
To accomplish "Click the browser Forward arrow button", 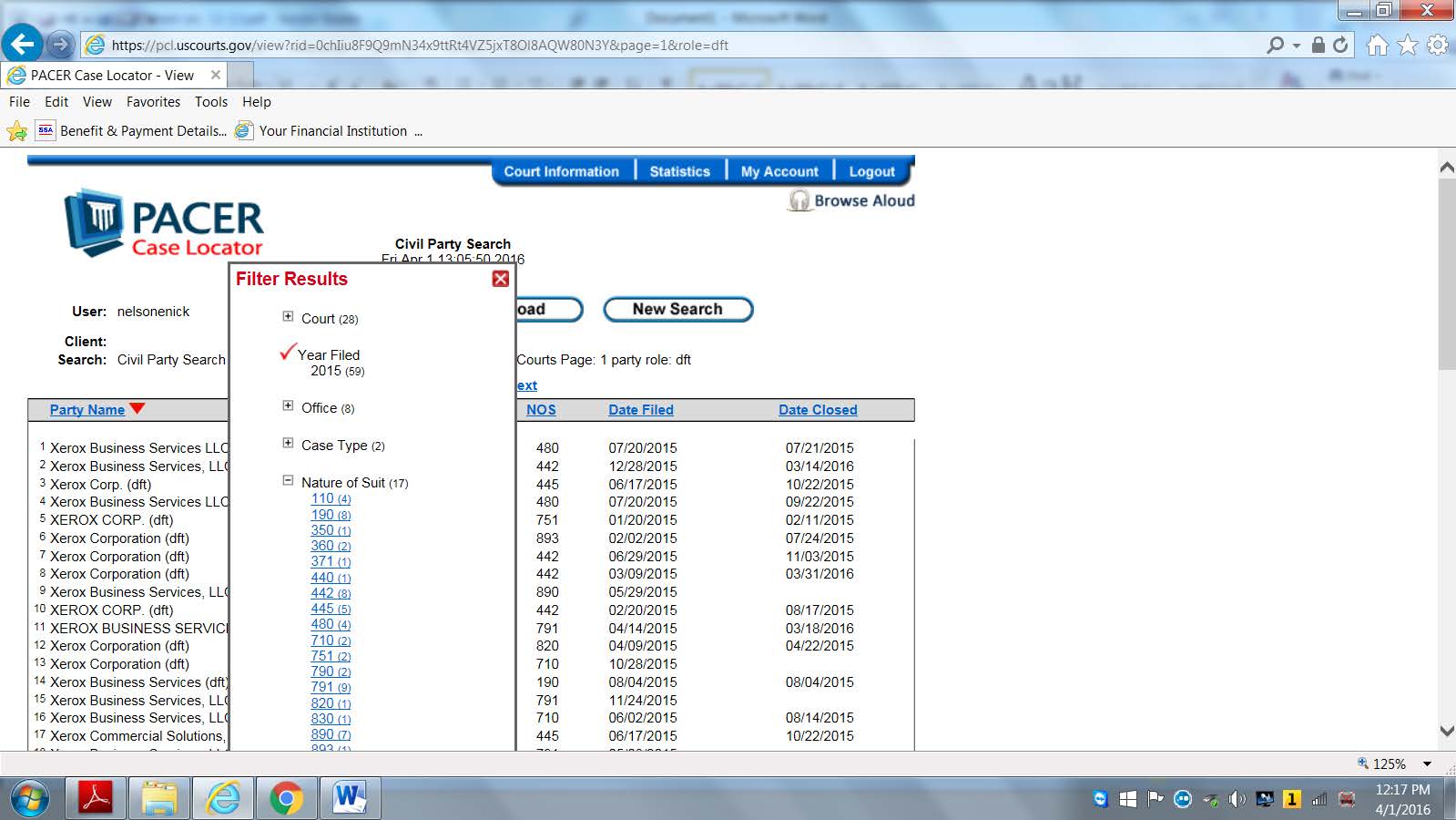I will (x=60, y=44).
